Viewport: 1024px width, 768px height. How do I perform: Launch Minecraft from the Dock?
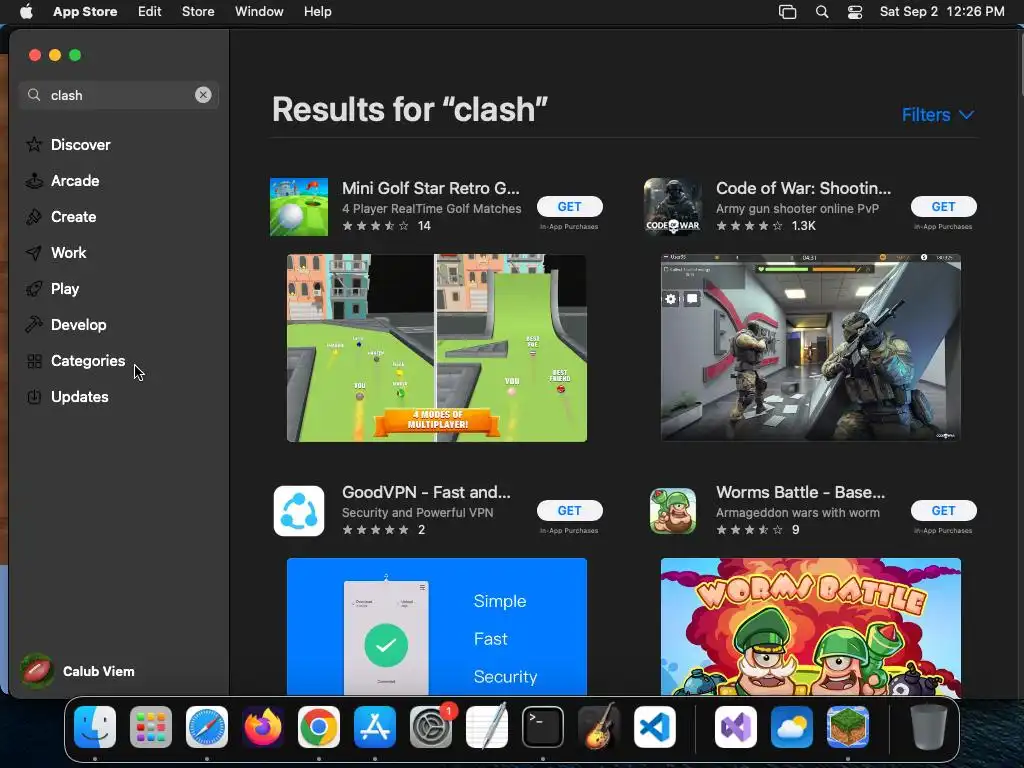(848, 727)
